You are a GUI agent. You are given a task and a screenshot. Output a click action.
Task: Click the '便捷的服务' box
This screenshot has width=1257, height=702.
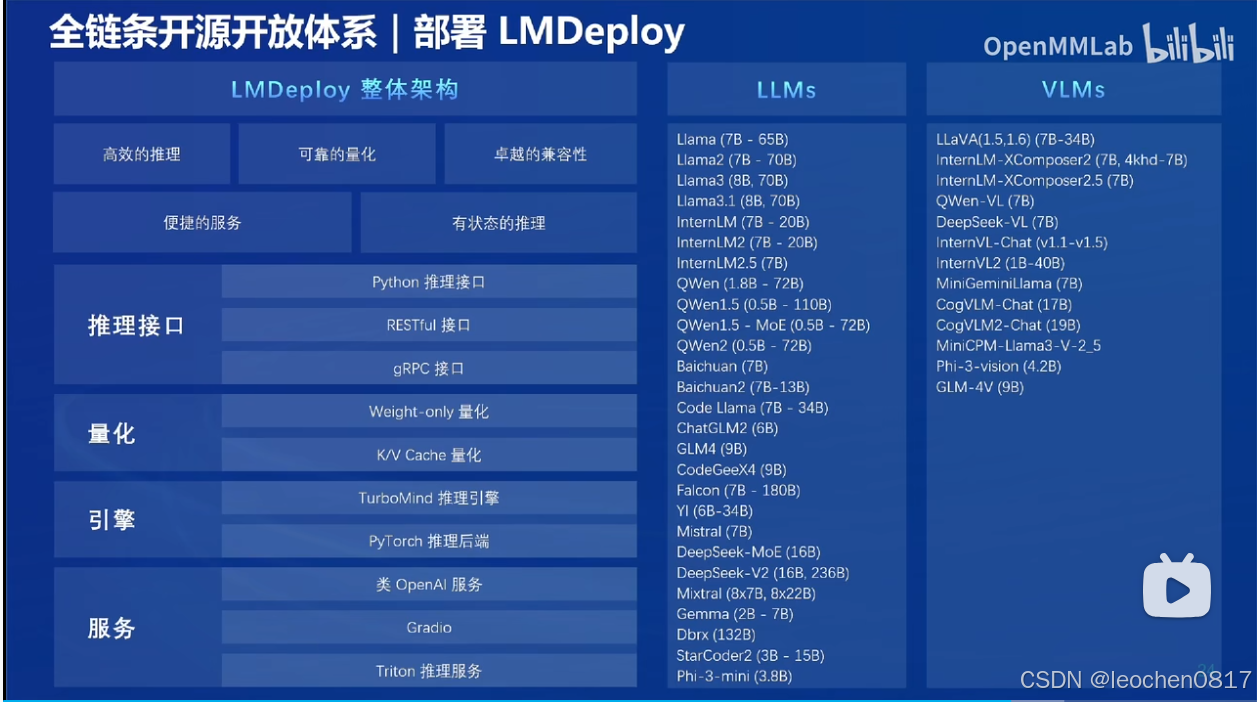pos(203,222)
